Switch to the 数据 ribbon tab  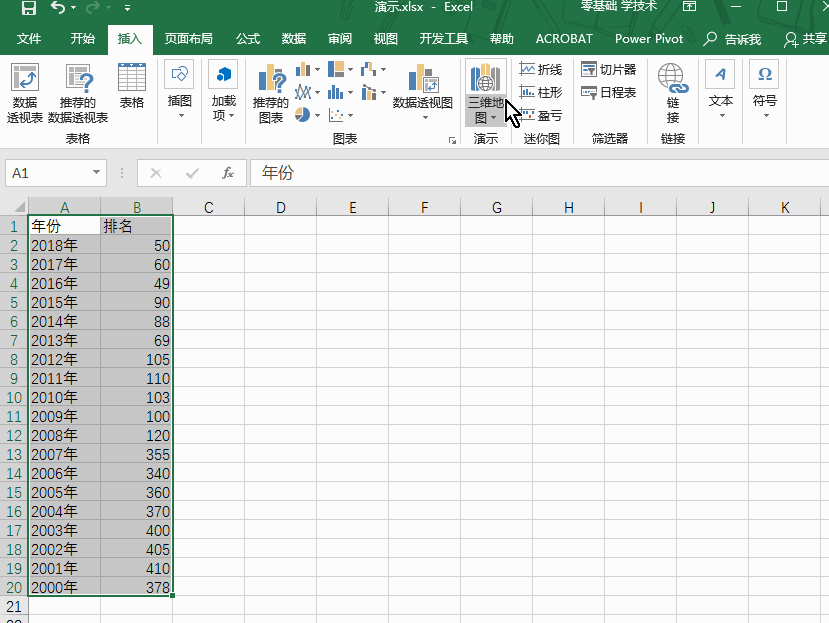click(x=294, y=39)
